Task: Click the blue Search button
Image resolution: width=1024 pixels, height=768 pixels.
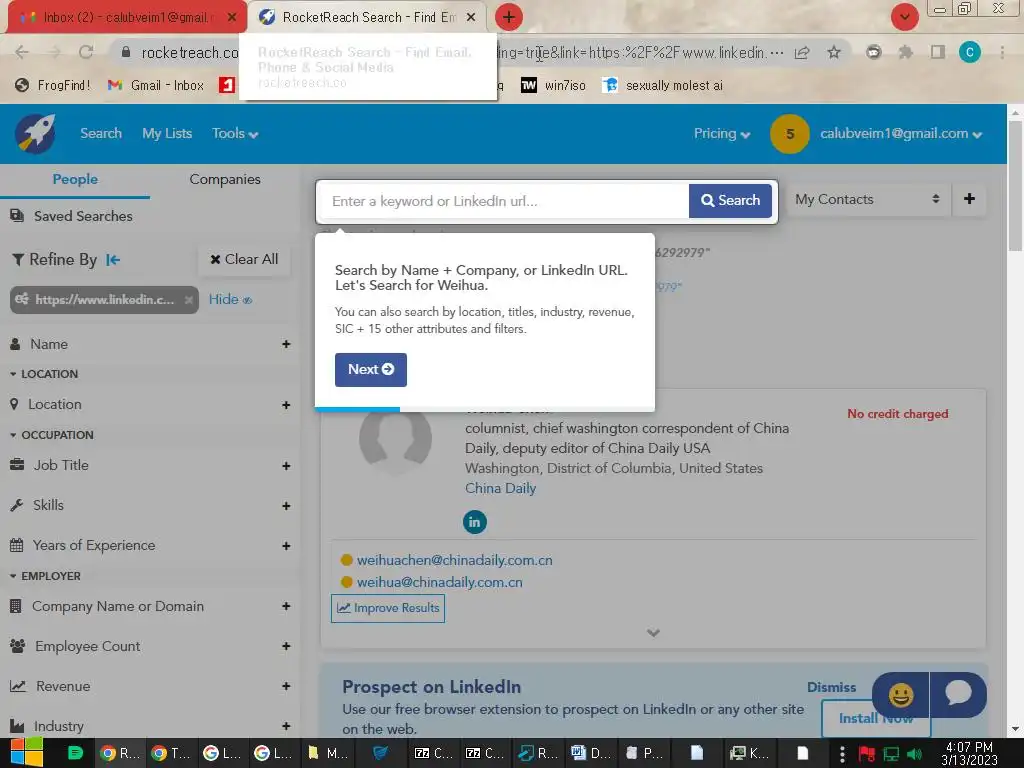Action: click(x=730, y=200)
